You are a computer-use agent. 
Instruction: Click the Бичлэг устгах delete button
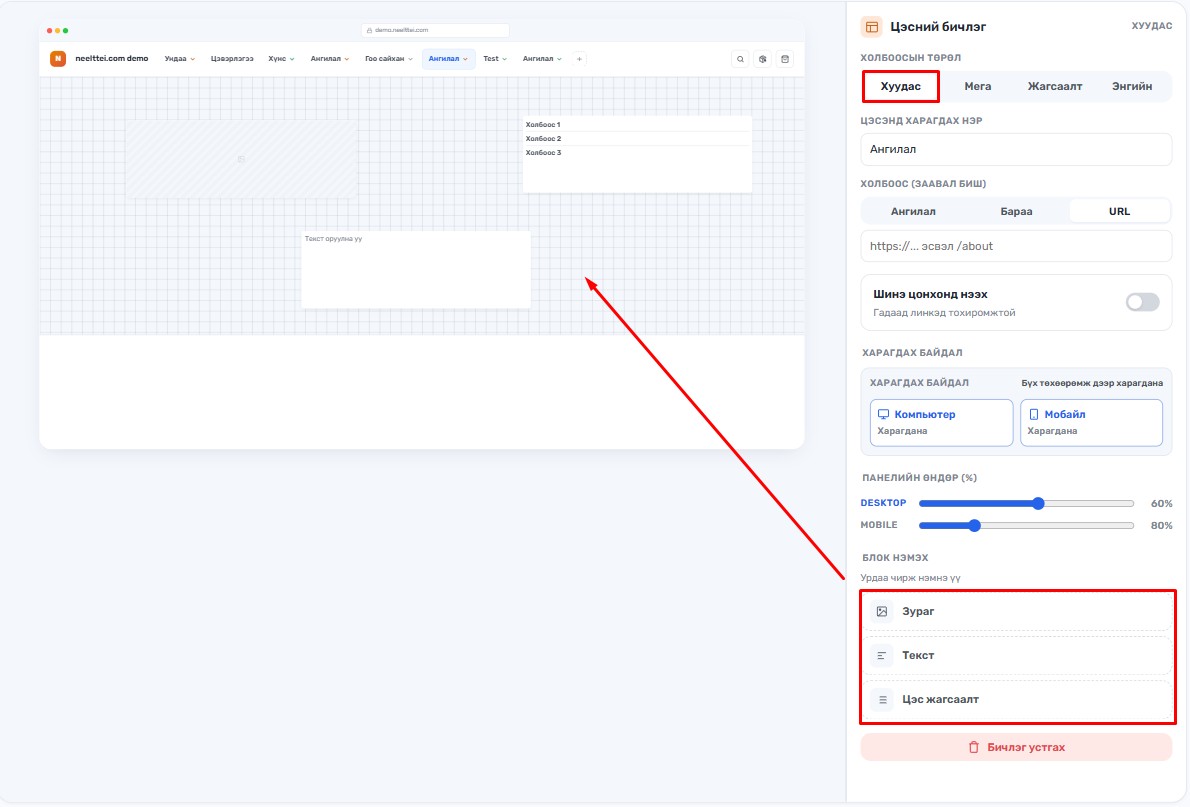pos(1016,747)
